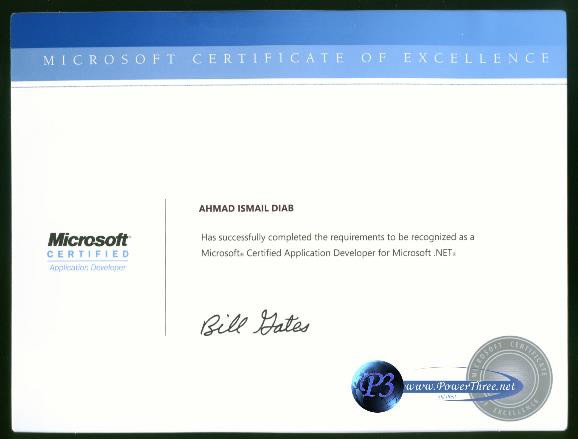Click the word EXCELLENCE in header banner

477,58
